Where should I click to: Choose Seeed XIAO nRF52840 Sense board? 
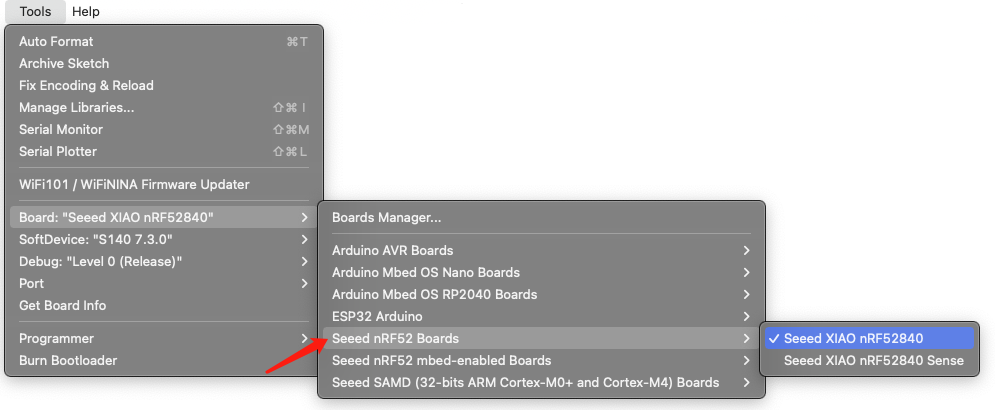point(869,360)
